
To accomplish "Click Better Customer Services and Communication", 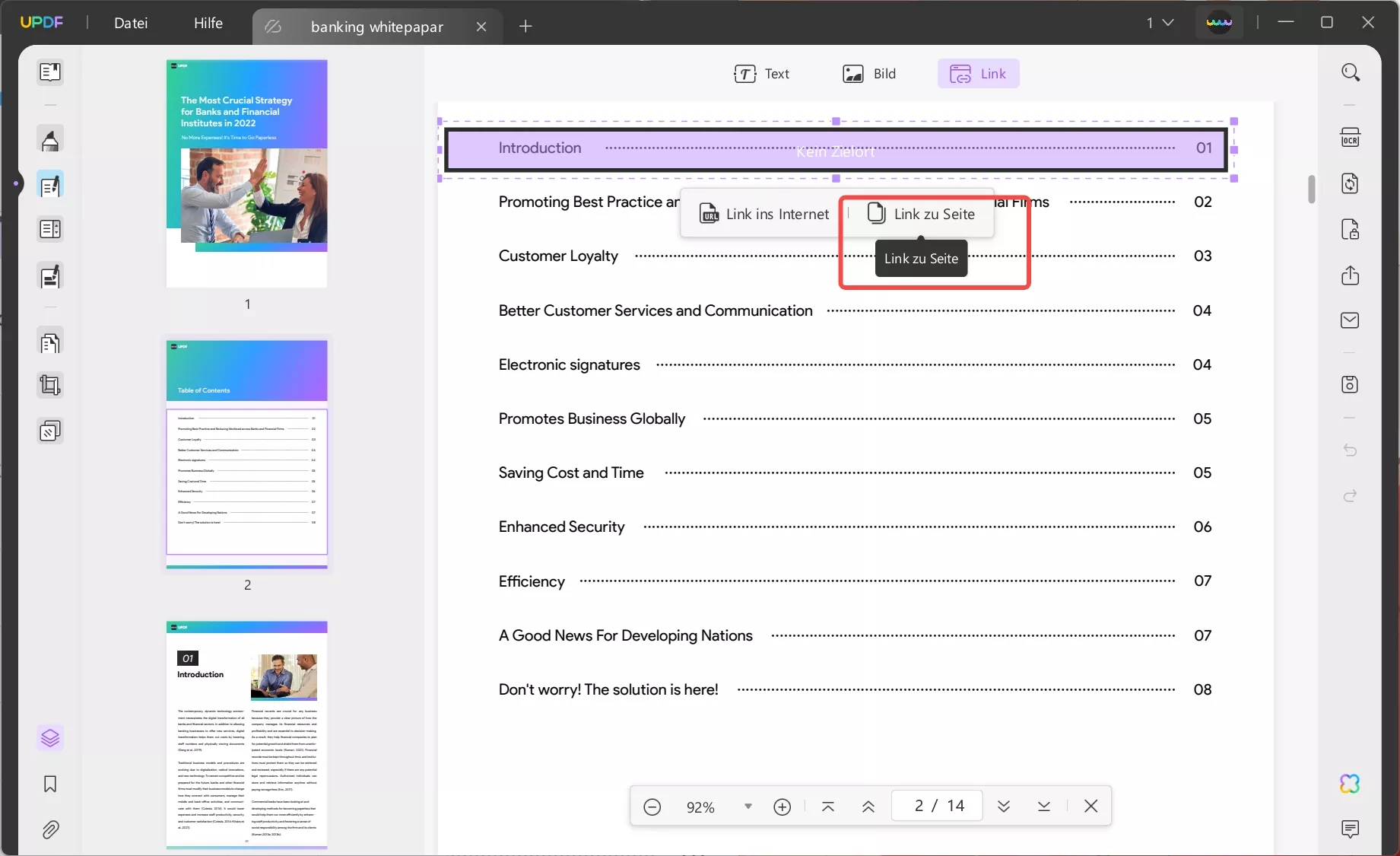I will click(656, 310).
